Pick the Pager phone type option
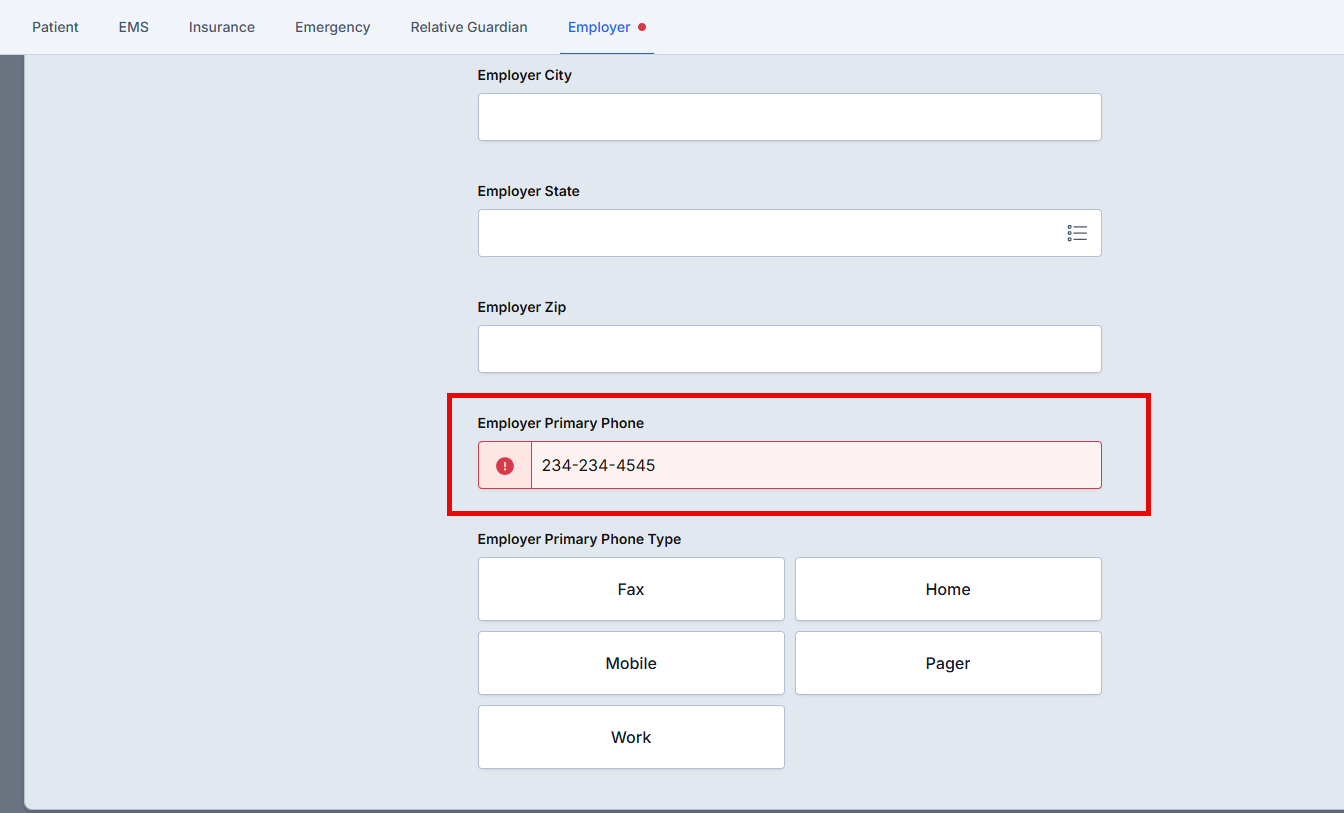The width and height of the screenshot is (1344, 813). tap(947, 663)
